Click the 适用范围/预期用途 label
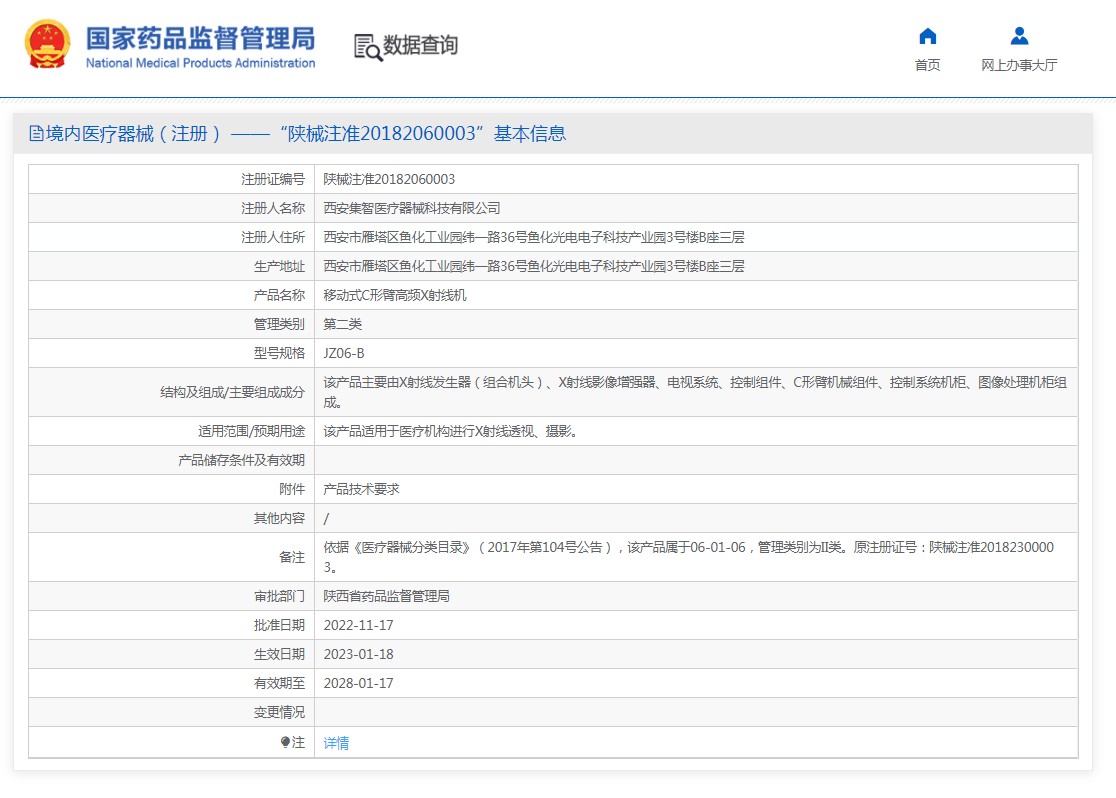The height and width of the screenshot is (798, 1116). (x=251, y=431)
